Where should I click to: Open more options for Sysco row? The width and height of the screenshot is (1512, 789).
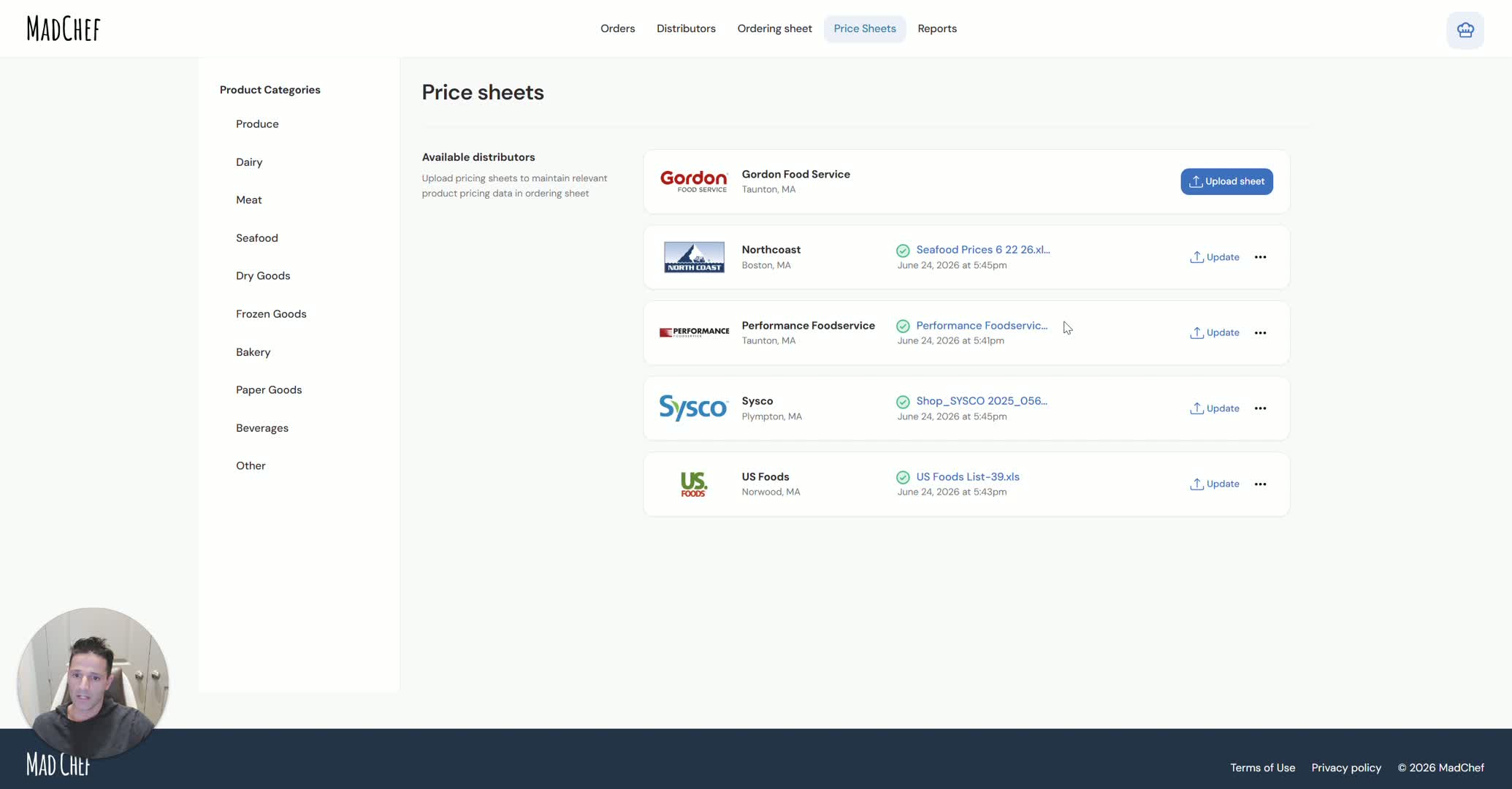pos(1260,408)
